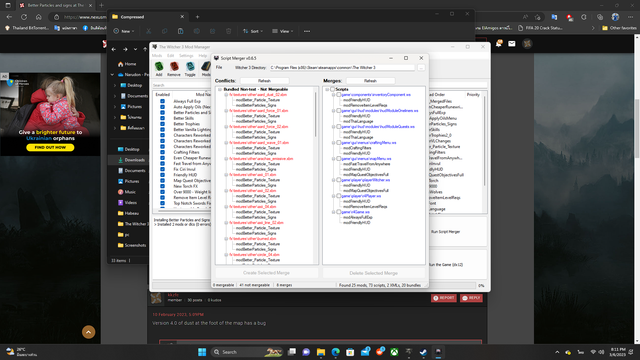The height and width of the screenshot is (360, 640).
Task: Click the scroll-to-top arrow on the webpage
Action: [89, 332]
